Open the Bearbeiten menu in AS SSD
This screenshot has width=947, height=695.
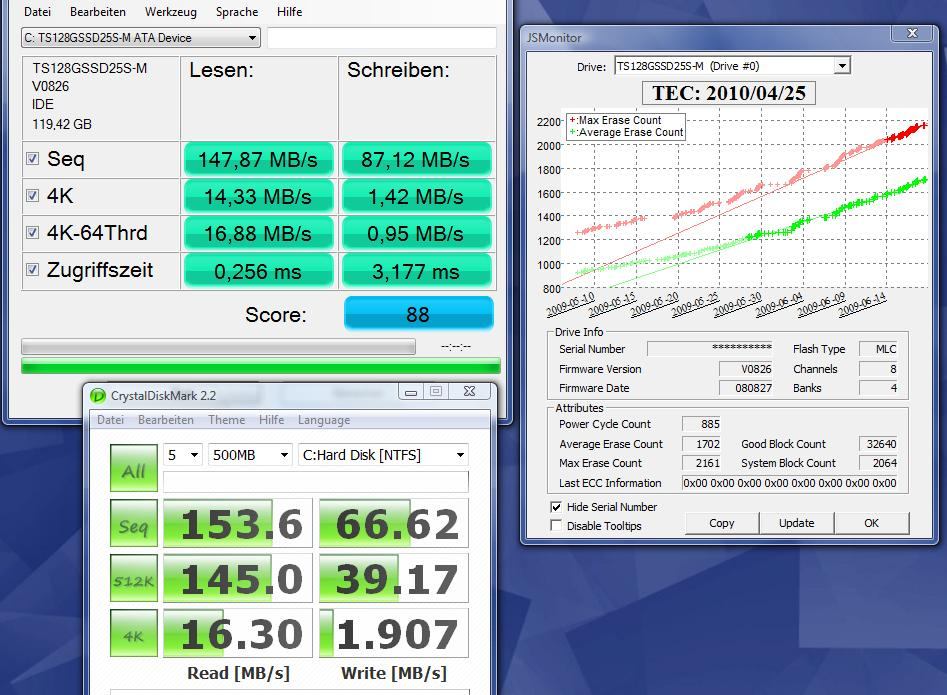pyautogui.click(x=98, y=11)
